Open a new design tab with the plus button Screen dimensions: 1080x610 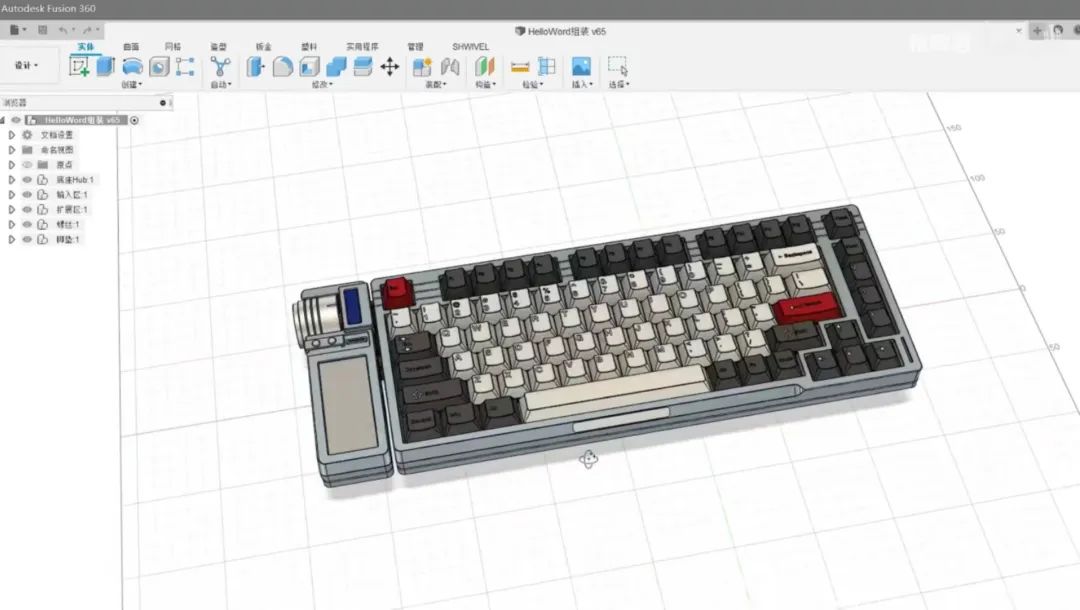[x=1037, y=30]
